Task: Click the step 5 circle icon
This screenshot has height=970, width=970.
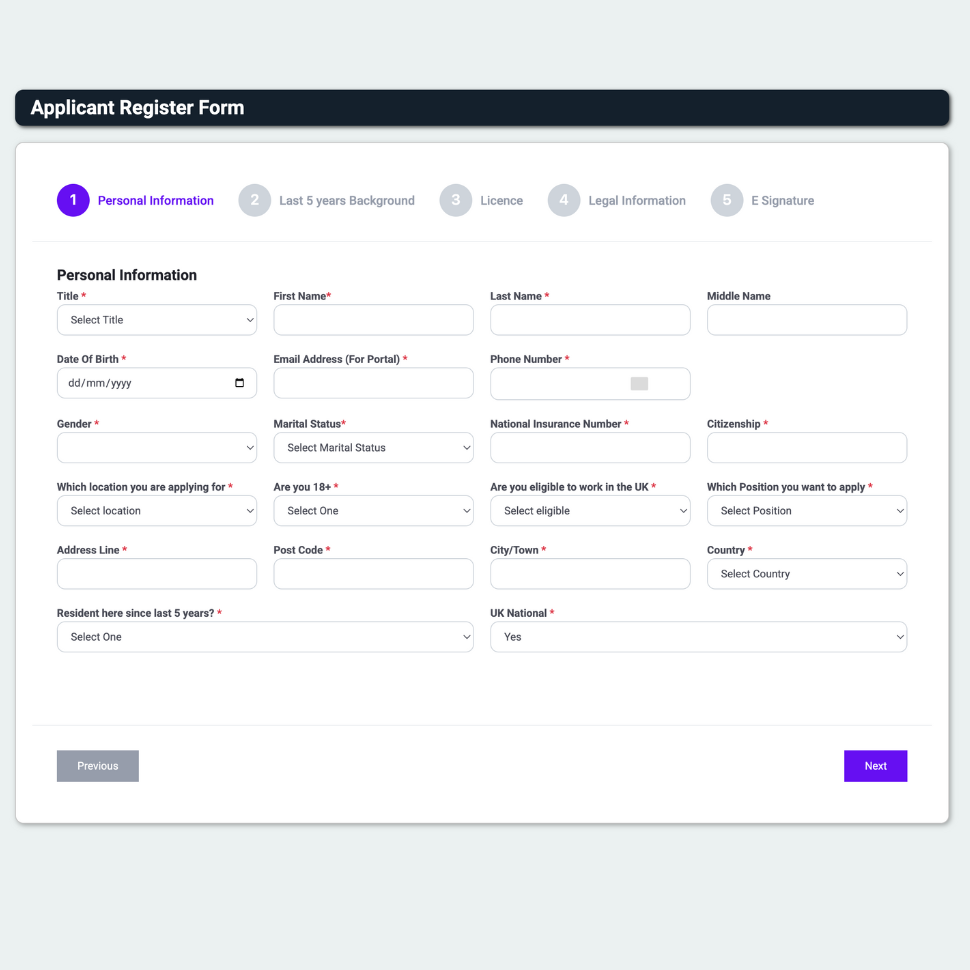Action: pos(727,200)
